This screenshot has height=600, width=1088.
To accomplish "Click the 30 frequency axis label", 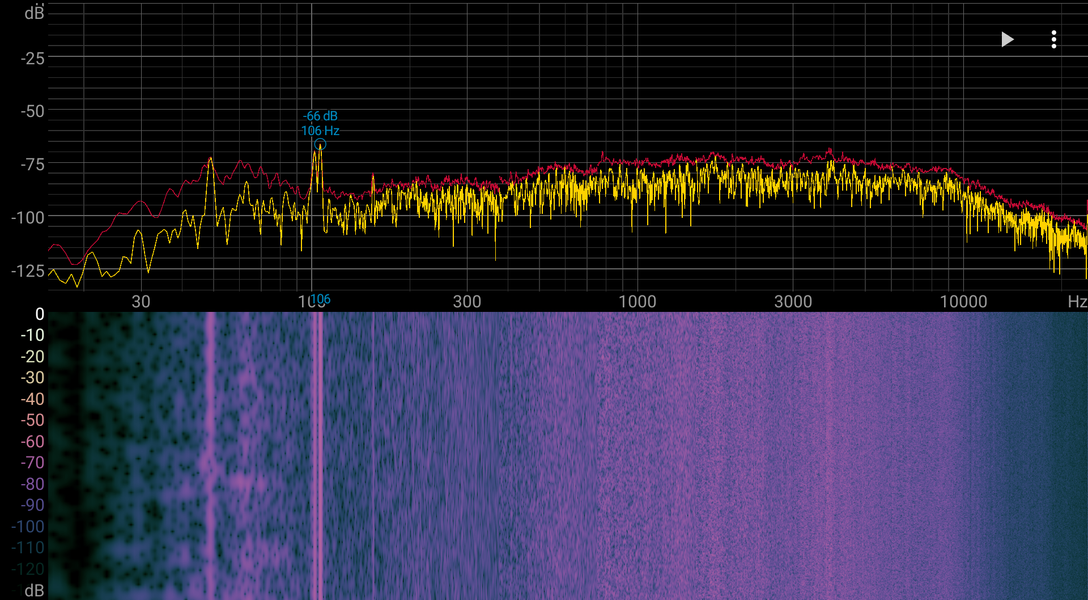I will (141, 302).
